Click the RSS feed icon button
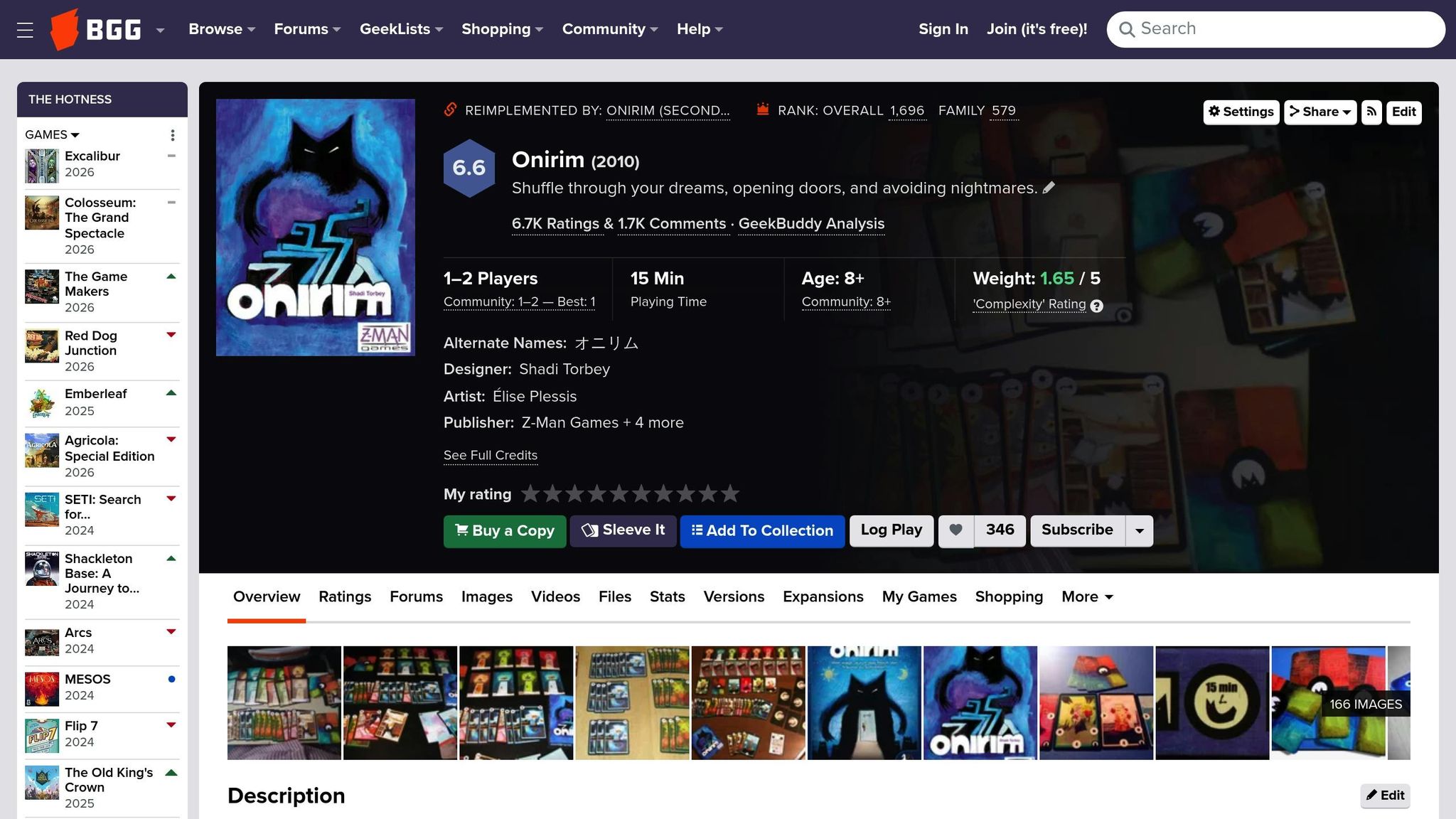Screen dimensions: 1456x819 [1371, 112]
